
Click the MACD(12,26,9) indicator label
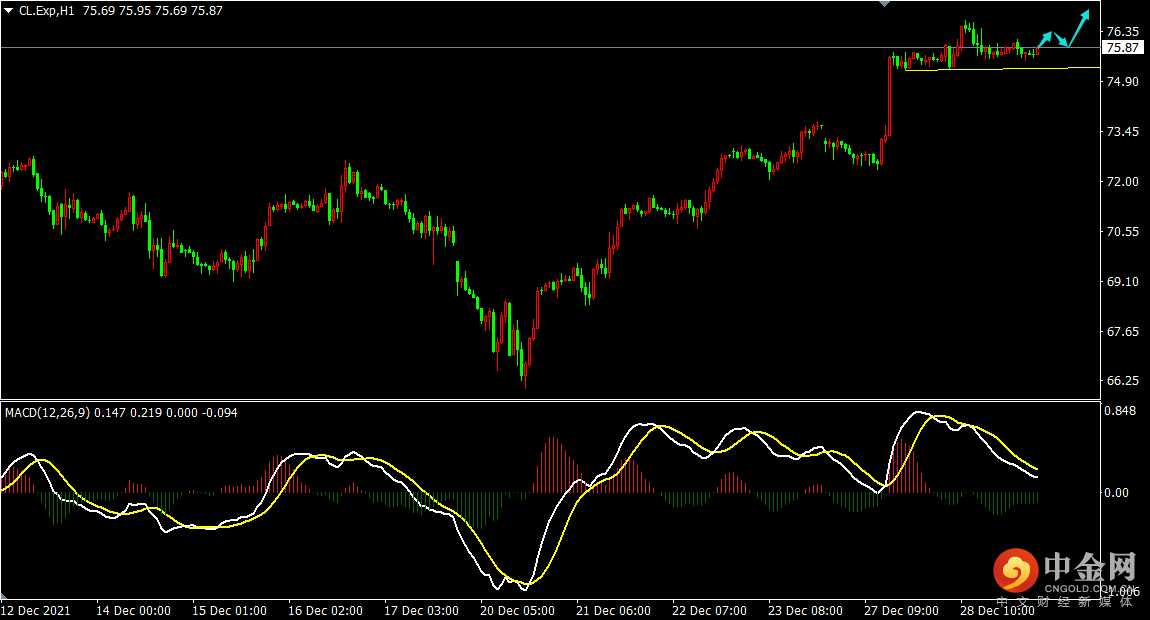pyautogui.click(x=48, y=413)
